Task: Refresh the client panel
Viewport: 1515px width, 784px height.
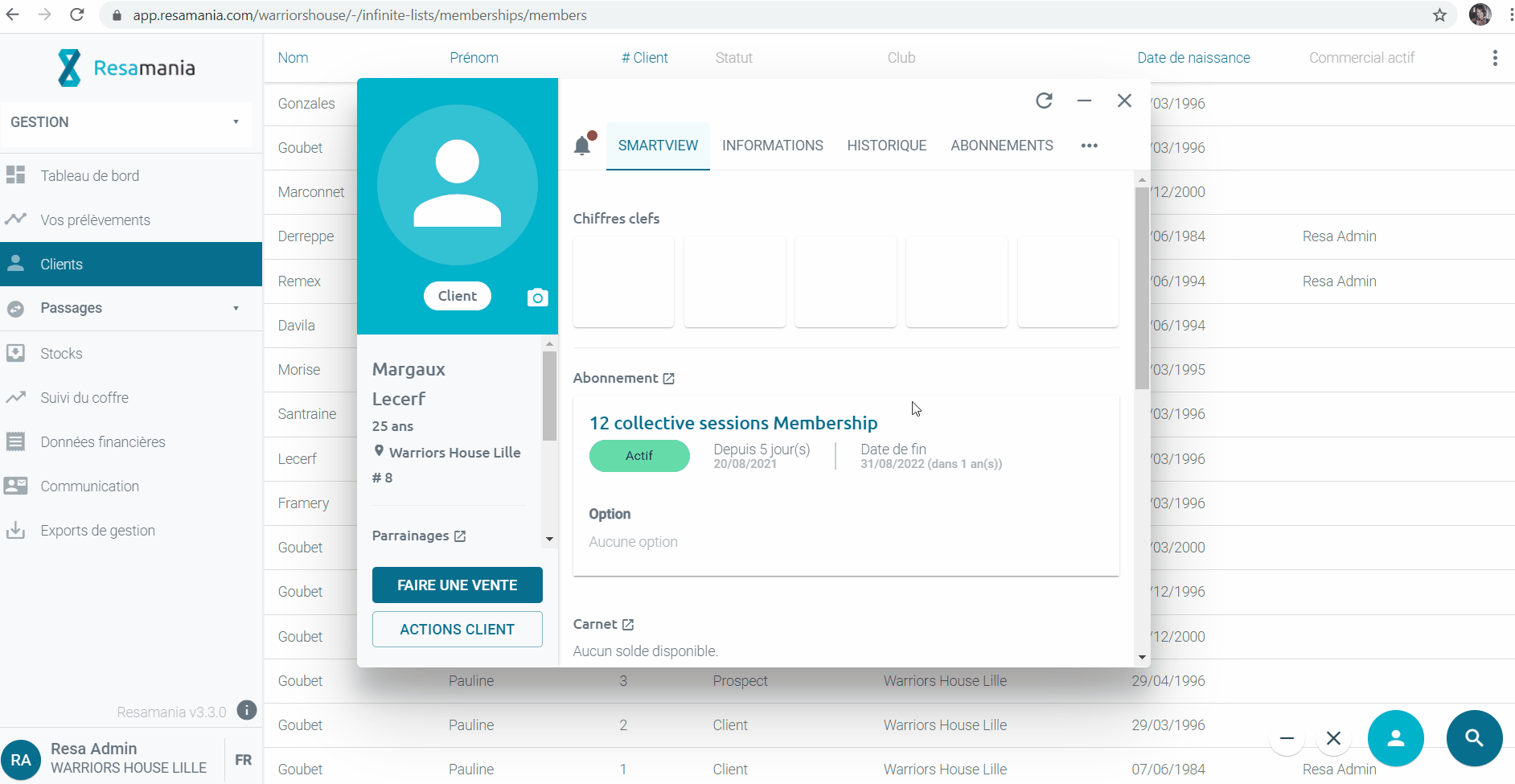Action: 1044,101
